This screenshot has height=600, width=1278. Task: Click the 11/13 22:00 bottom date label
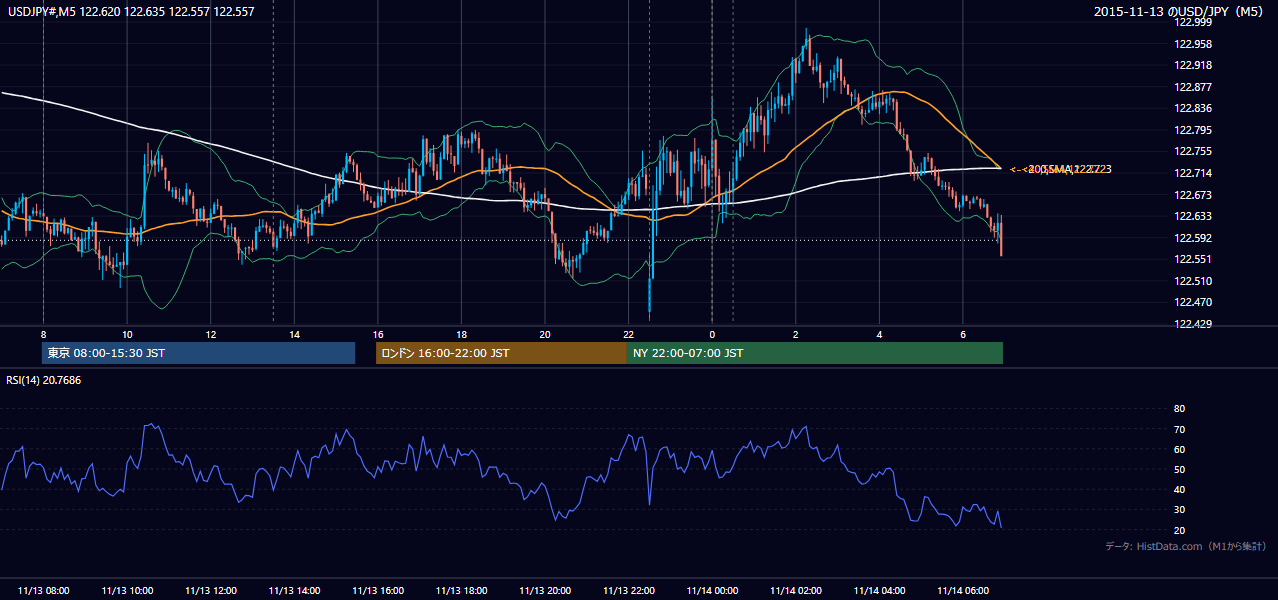coord(628,591)
